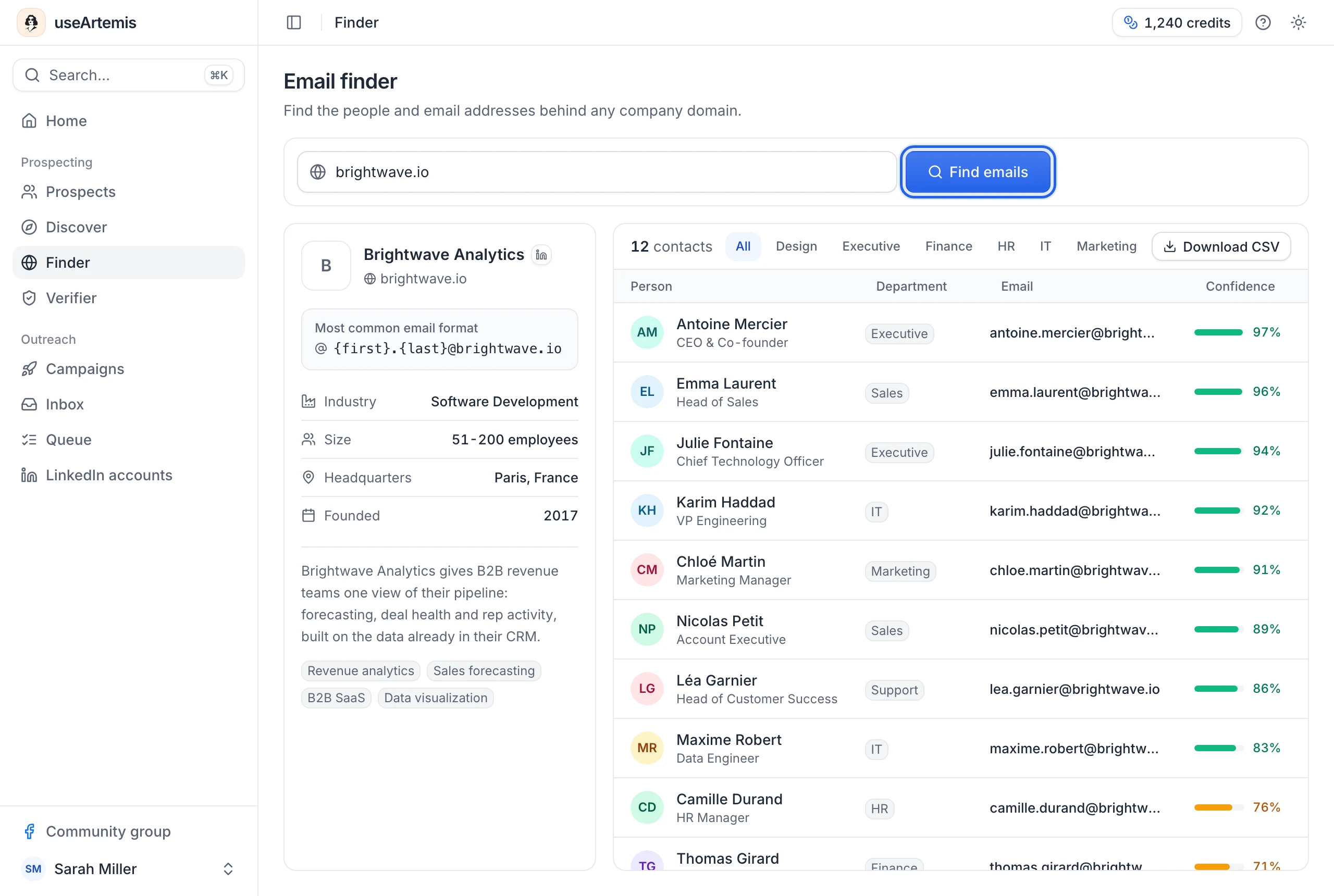Select the Finder sidebar item
This screenshot has width=1334, height=896.
(x=129, y=262)
